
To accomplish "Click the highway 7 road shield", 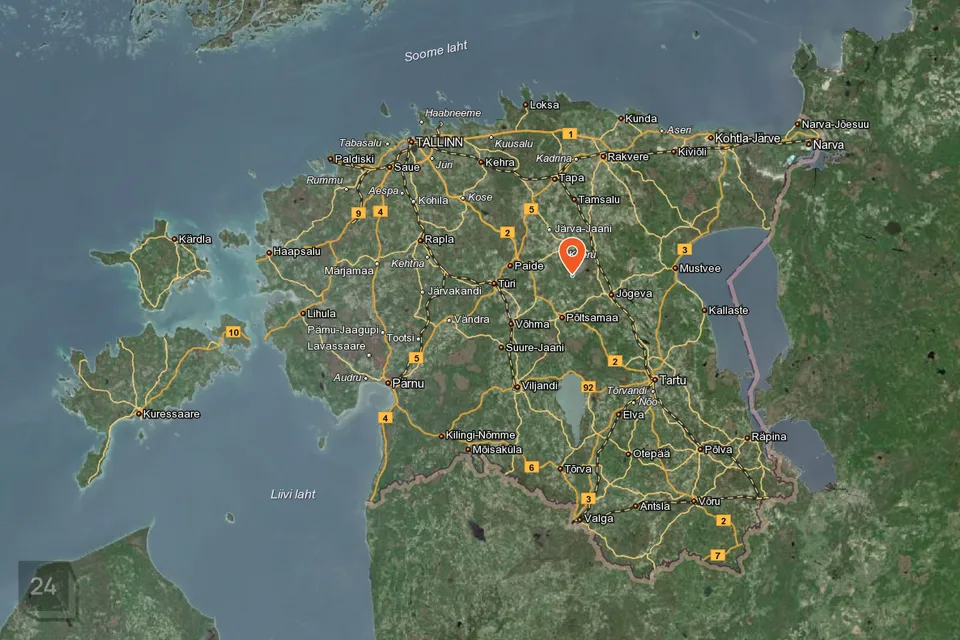I will click(716, 555).
